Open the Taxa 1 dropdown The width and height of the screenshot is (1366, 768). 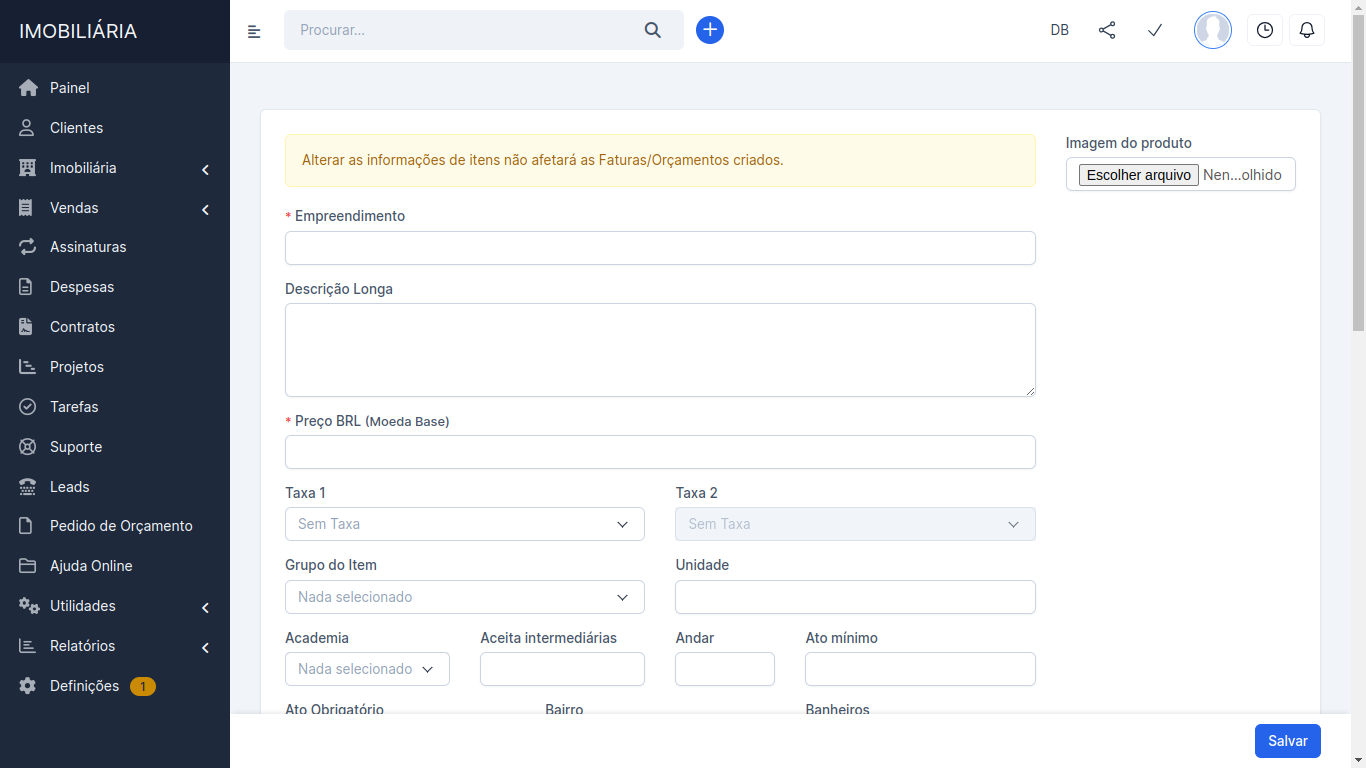[x=464, y=524]
